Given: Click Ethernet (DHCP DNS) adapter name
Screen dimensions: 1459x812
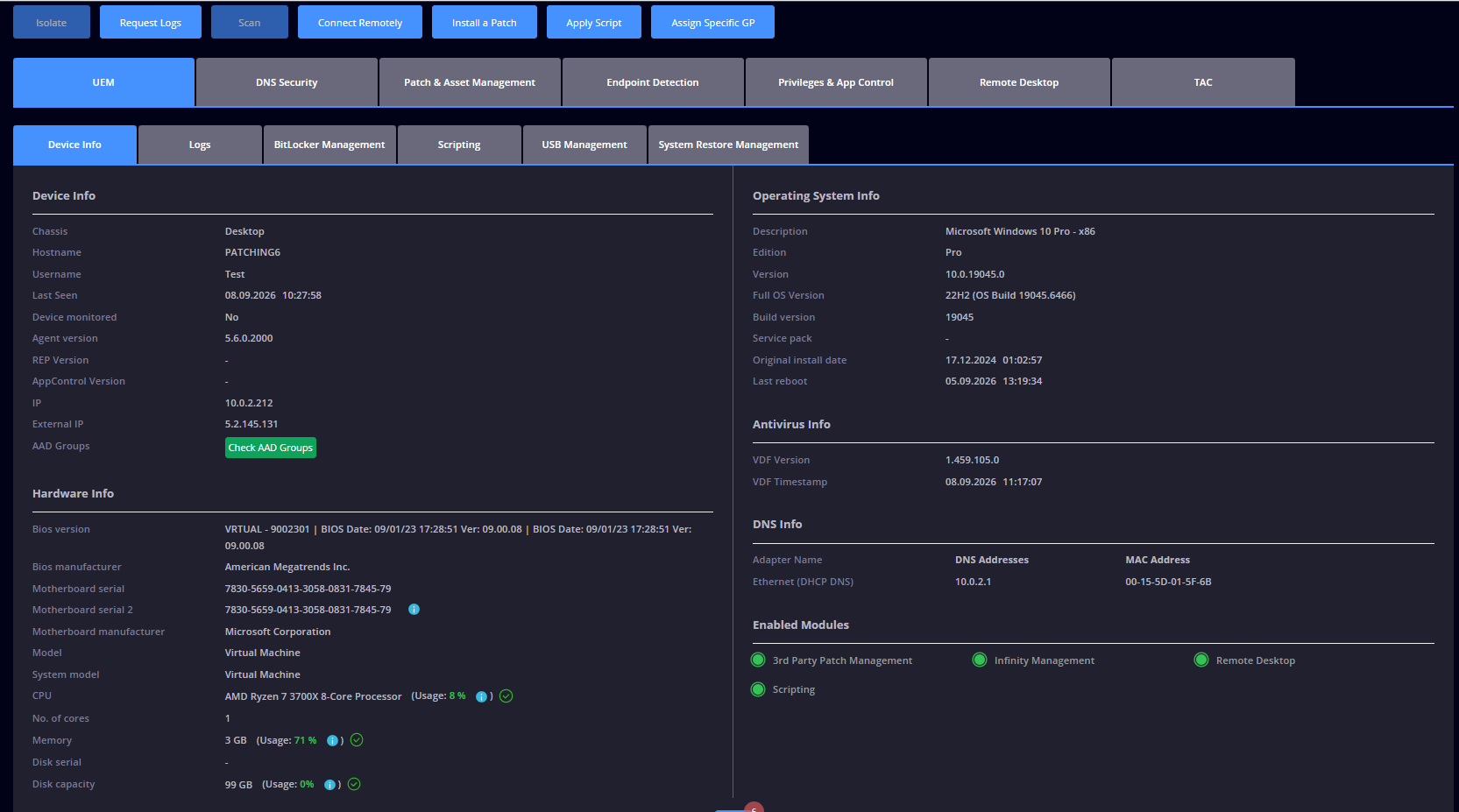Looking at the screenshot, I should tap(803, 582).
